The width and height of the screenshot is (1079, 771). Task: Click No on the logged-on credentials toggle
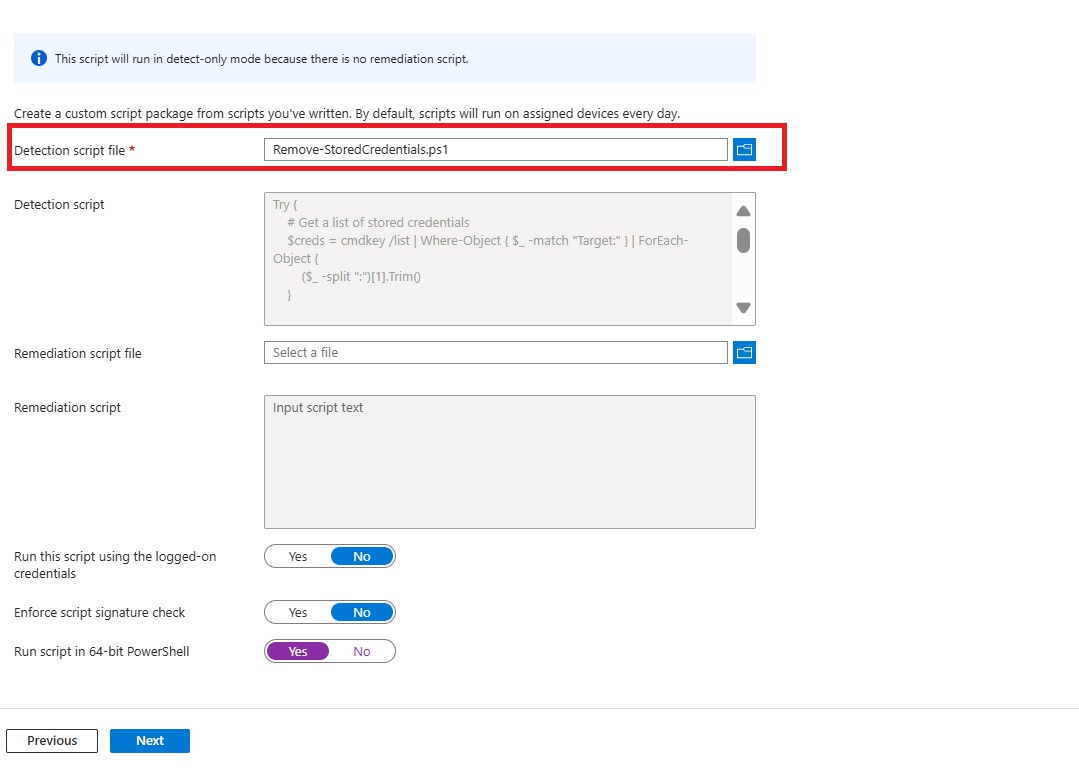click(362, 556)
